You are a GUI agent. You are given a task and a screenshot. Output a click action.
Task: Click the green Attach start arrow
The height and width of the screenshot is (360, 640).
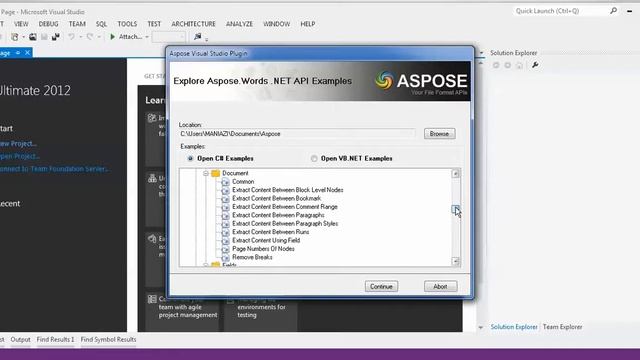point(112,37)
